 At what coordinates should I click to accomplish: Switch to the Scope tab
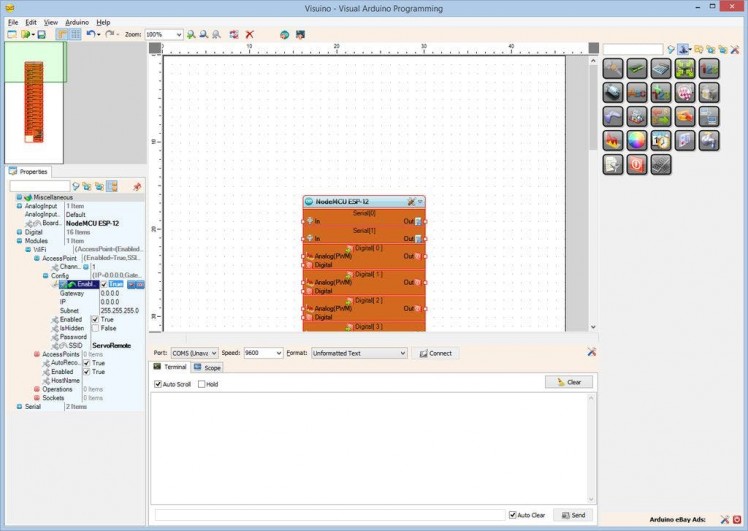(x=207, y=368)
